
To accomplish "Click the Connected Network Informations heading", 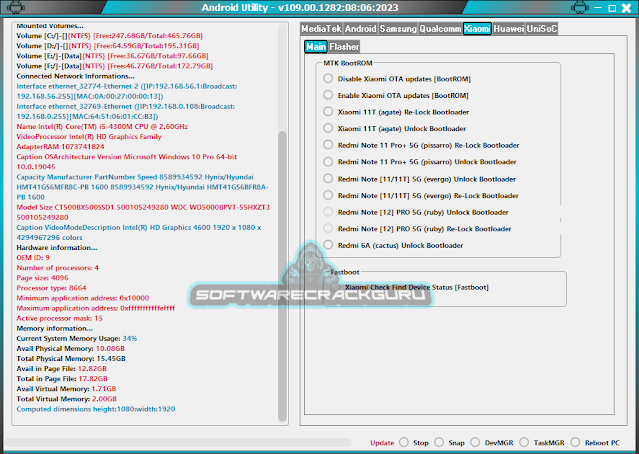I will coord(75,76).
